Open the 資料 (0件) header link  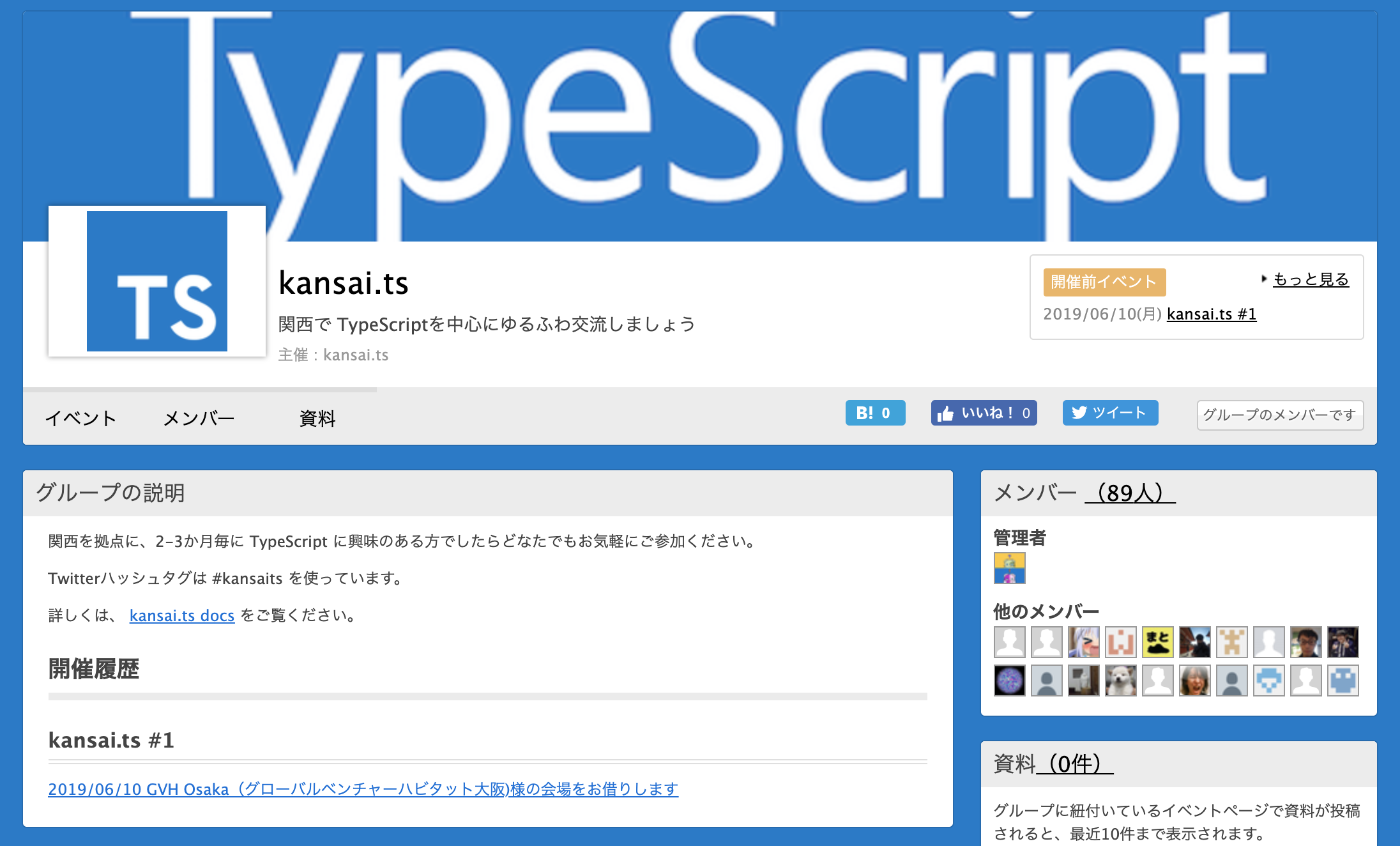point(1074,764)
